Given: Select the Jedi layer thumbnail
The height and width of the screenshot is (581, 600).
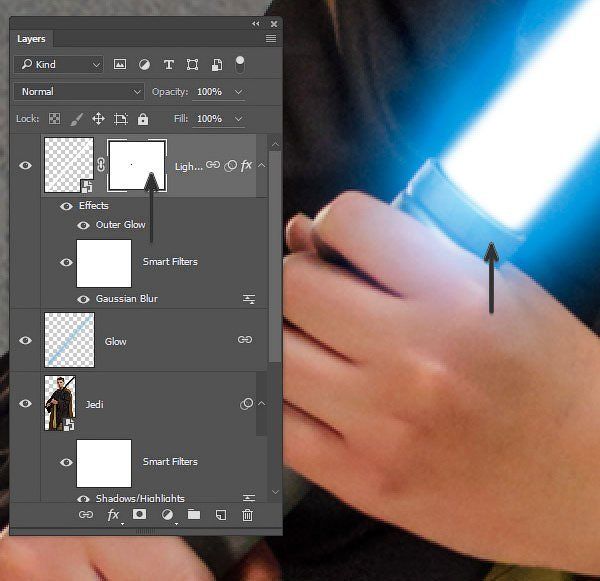Looking at the screenshot, I should [x=60, y=403].
